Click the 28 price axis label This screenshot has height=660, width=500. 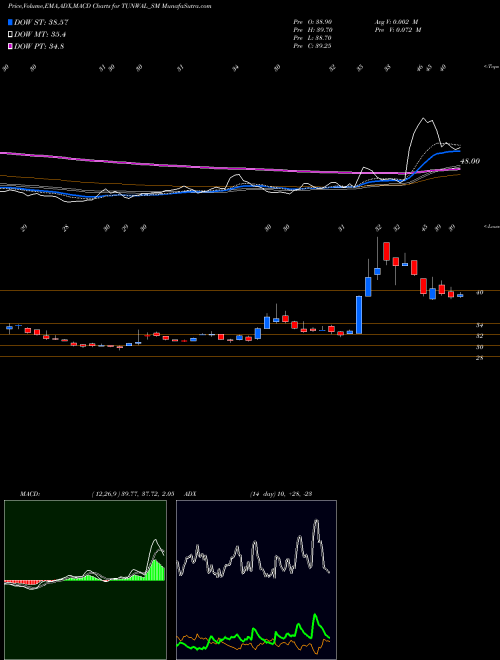coord(479,358)
